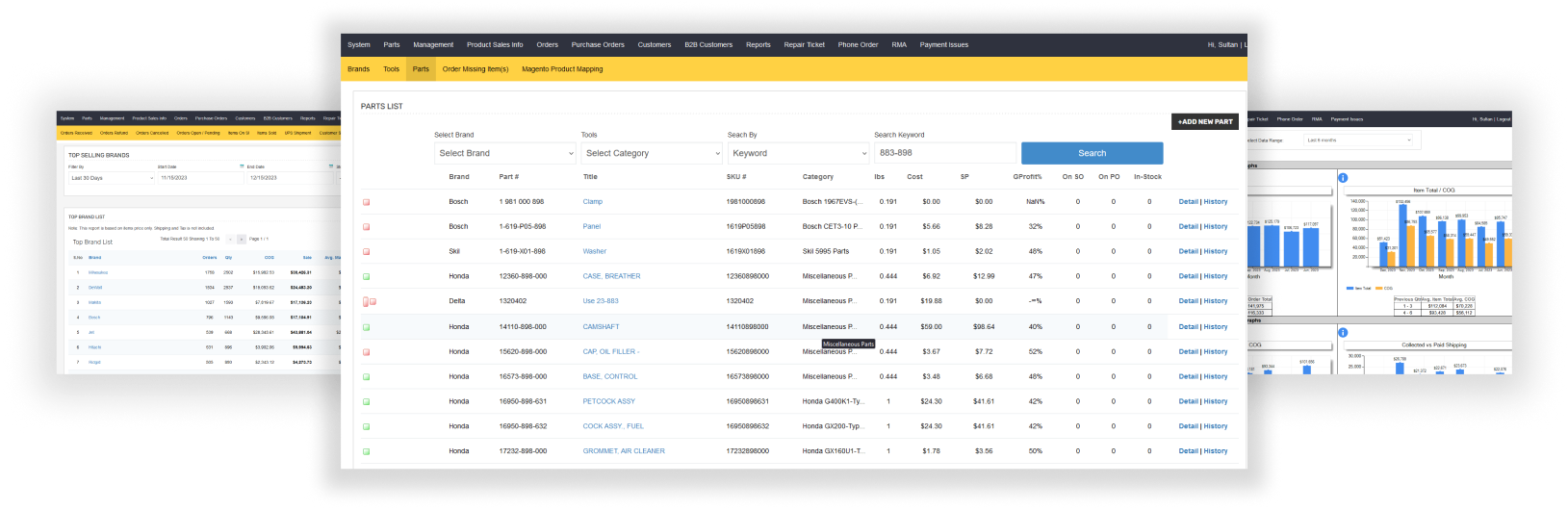
Task: Click Detail link in CAMSHAFT row
Action: 1189,327
